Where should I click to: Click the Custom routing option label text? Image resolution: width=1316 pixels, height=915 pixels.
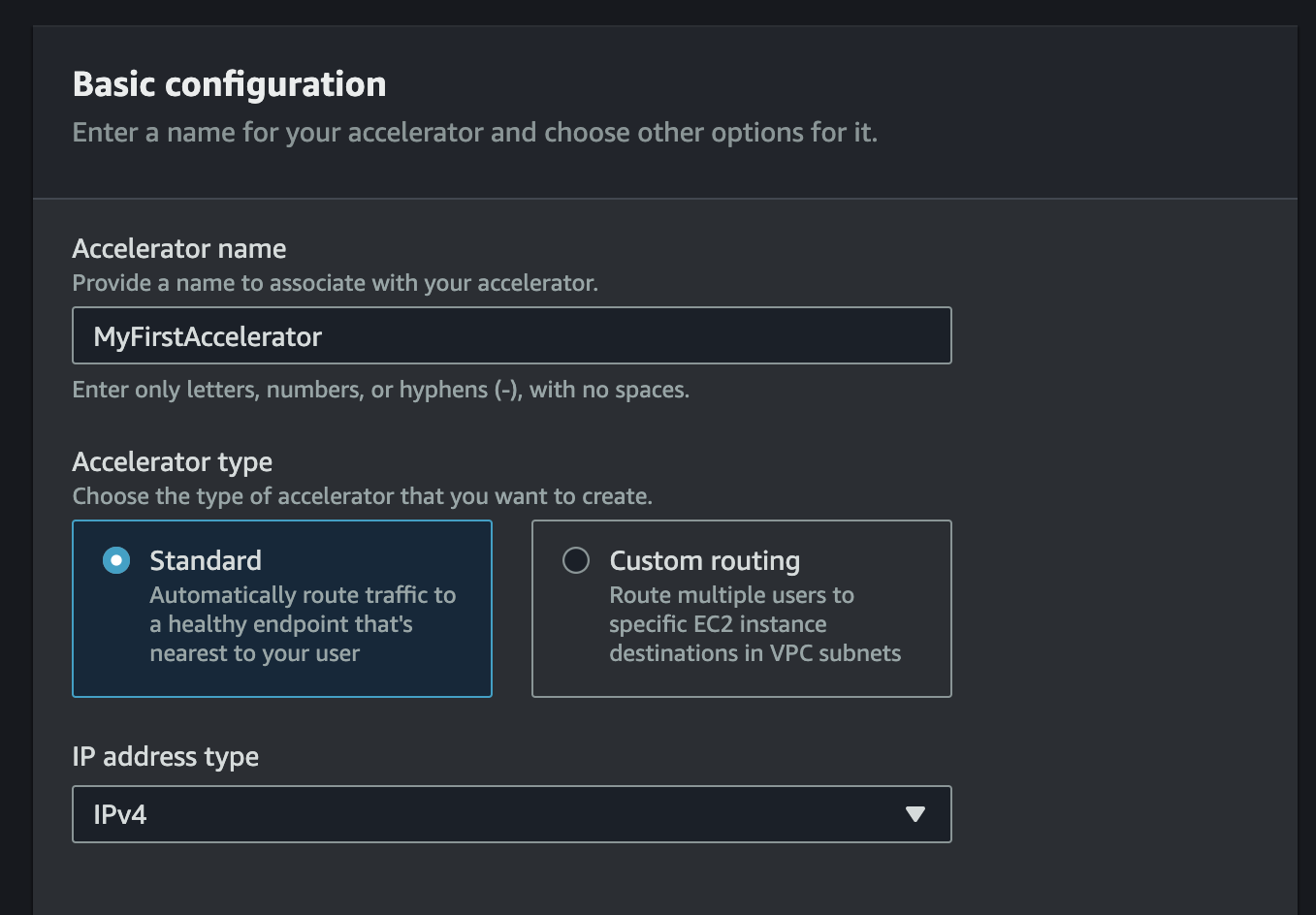click(704, 560)
